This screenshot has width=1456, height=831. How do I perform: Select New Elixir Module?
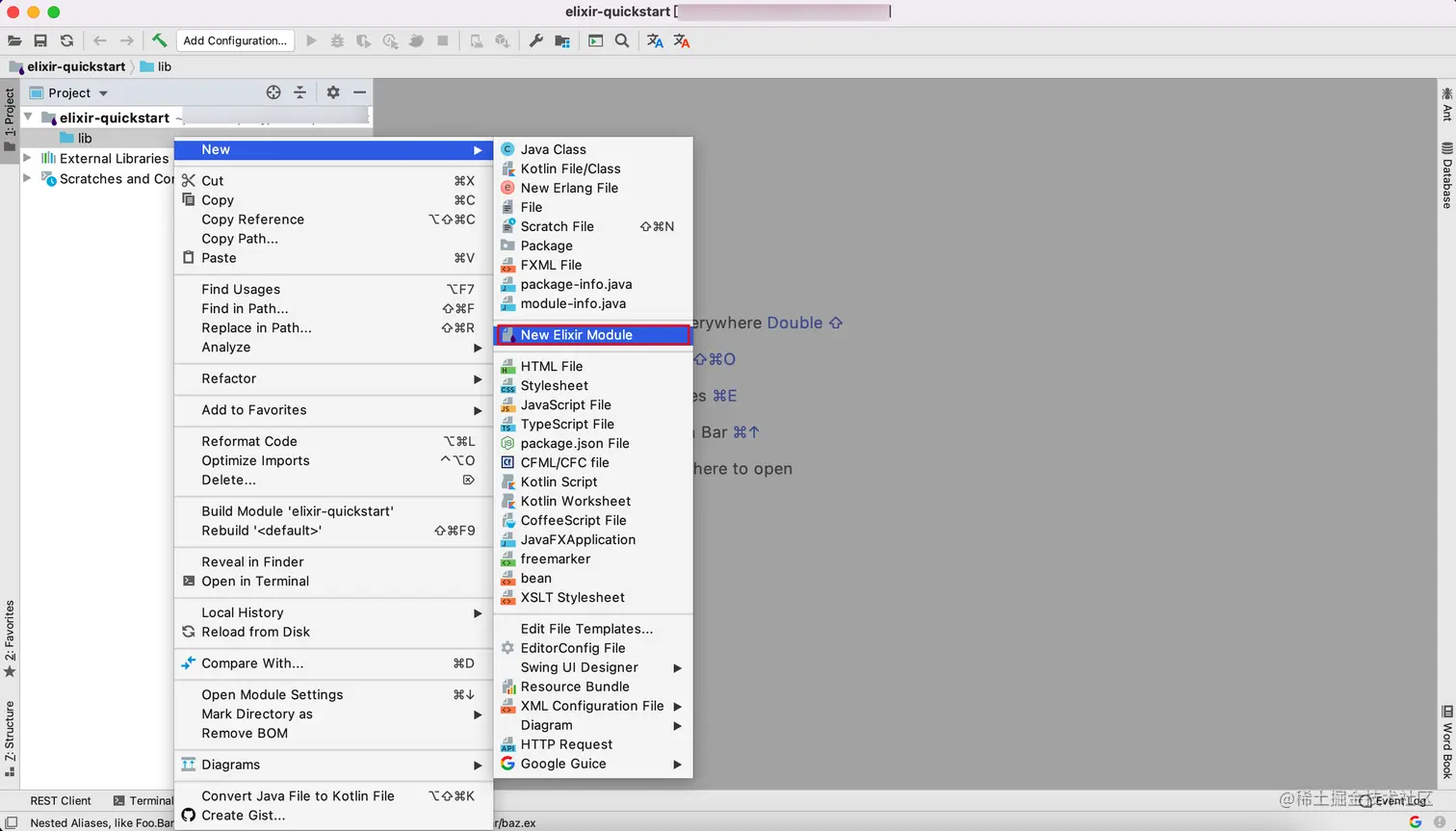[x=592, y=335]
